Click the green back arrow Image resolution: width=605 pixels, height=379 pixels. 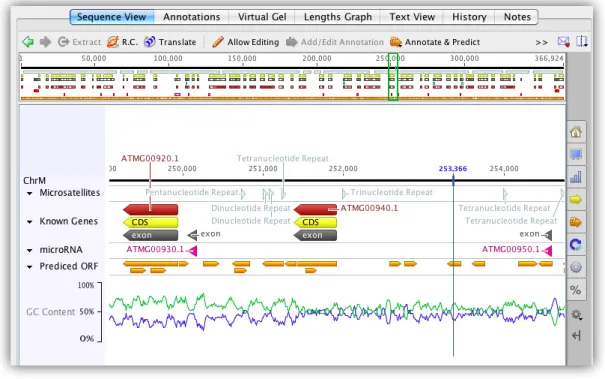(x=28, y=42)
